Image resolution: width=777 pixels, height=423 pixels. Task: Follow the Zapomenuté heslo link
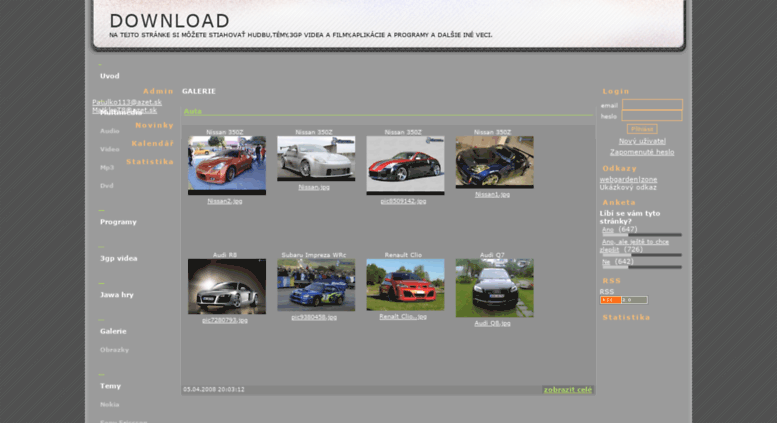click(x=642, y=152)
